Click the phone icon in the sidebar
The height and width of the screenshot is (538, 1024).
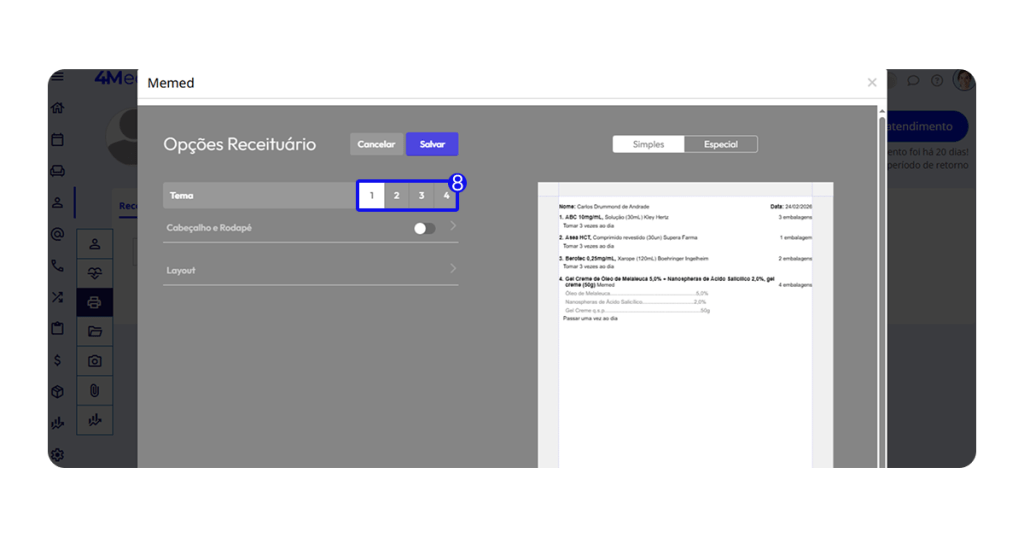[57, 266]
